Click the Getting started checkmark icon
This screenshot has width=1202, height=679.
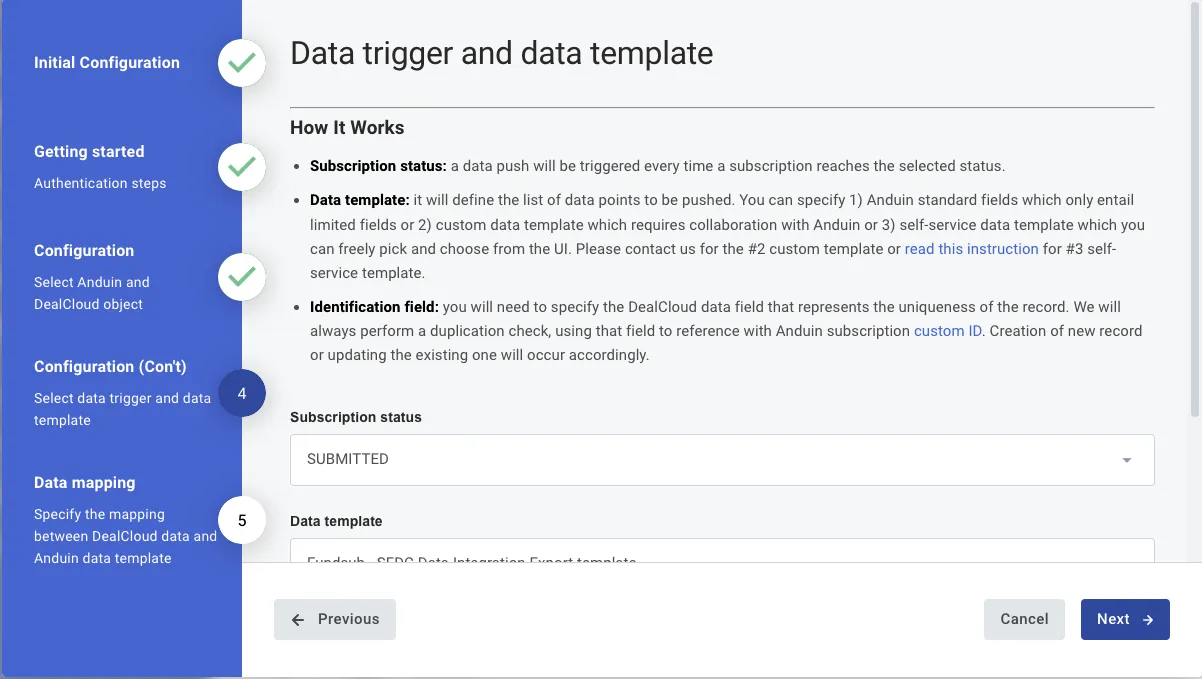click(x=242, y=168)
